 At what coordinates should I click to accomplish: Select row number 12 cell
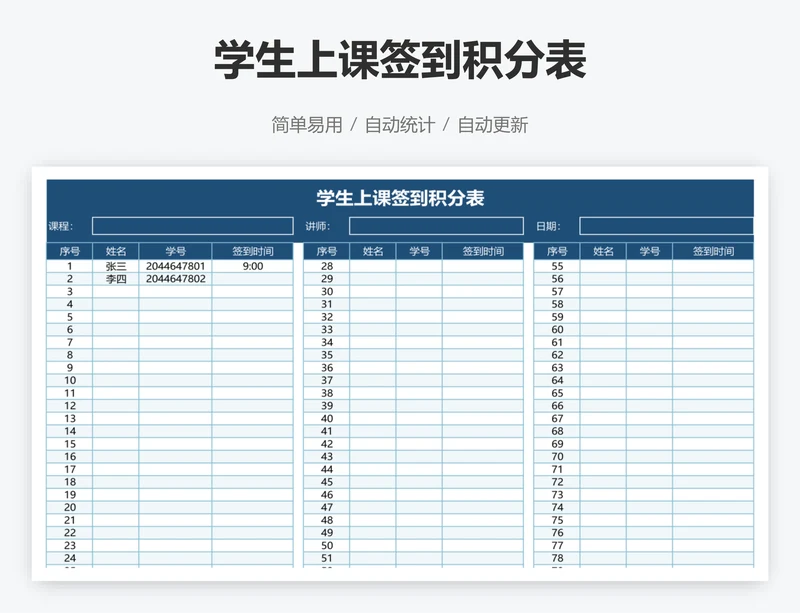click(x=69, y=406)
